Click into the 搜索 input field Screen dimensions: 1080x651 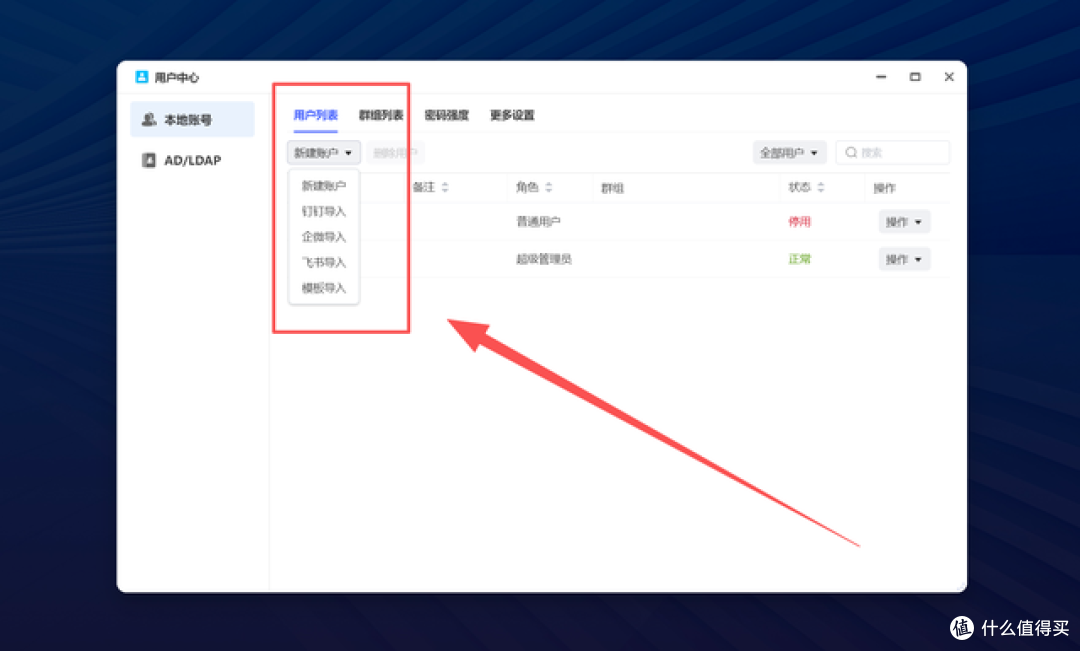point(893,153)
